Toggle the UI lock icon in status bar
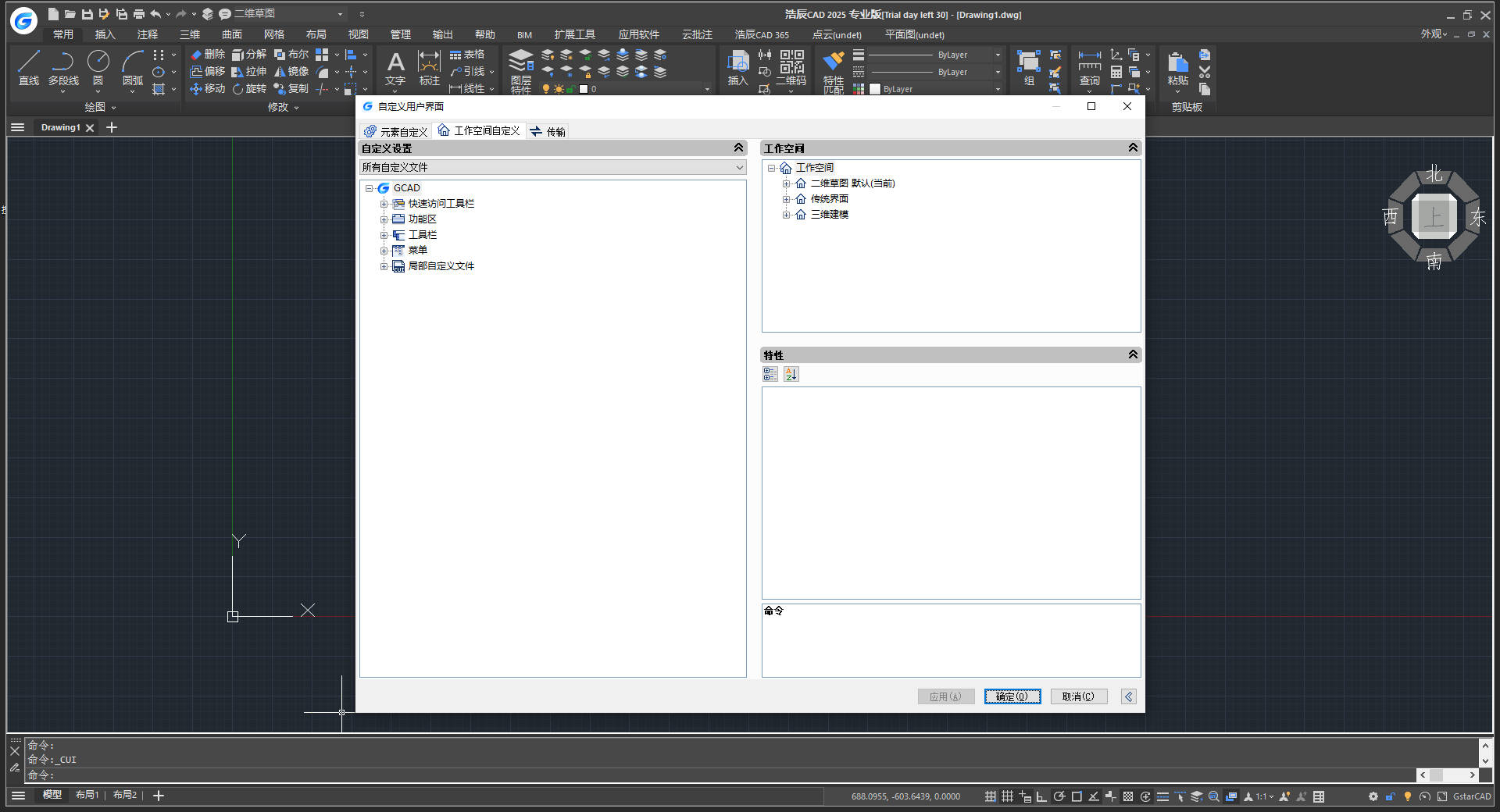 tap(1390, 796)
